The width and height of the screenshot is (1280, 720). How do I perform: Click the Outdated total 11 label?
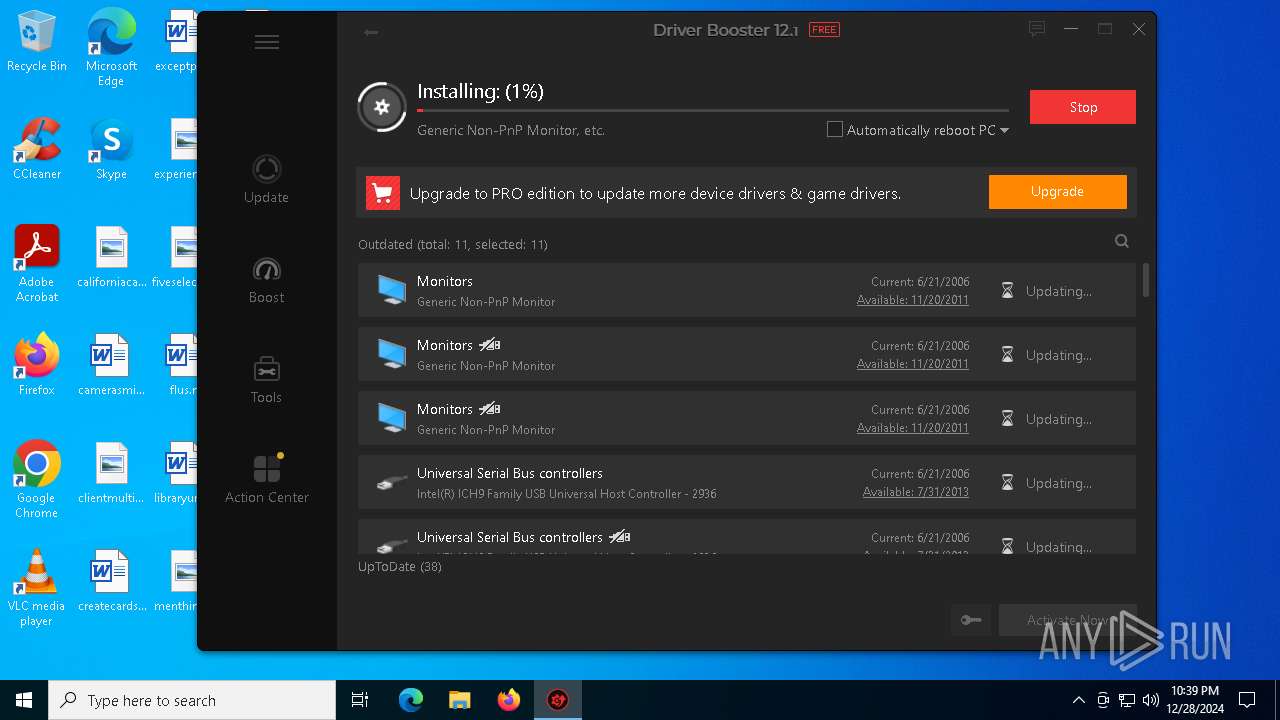pos(453,244)
